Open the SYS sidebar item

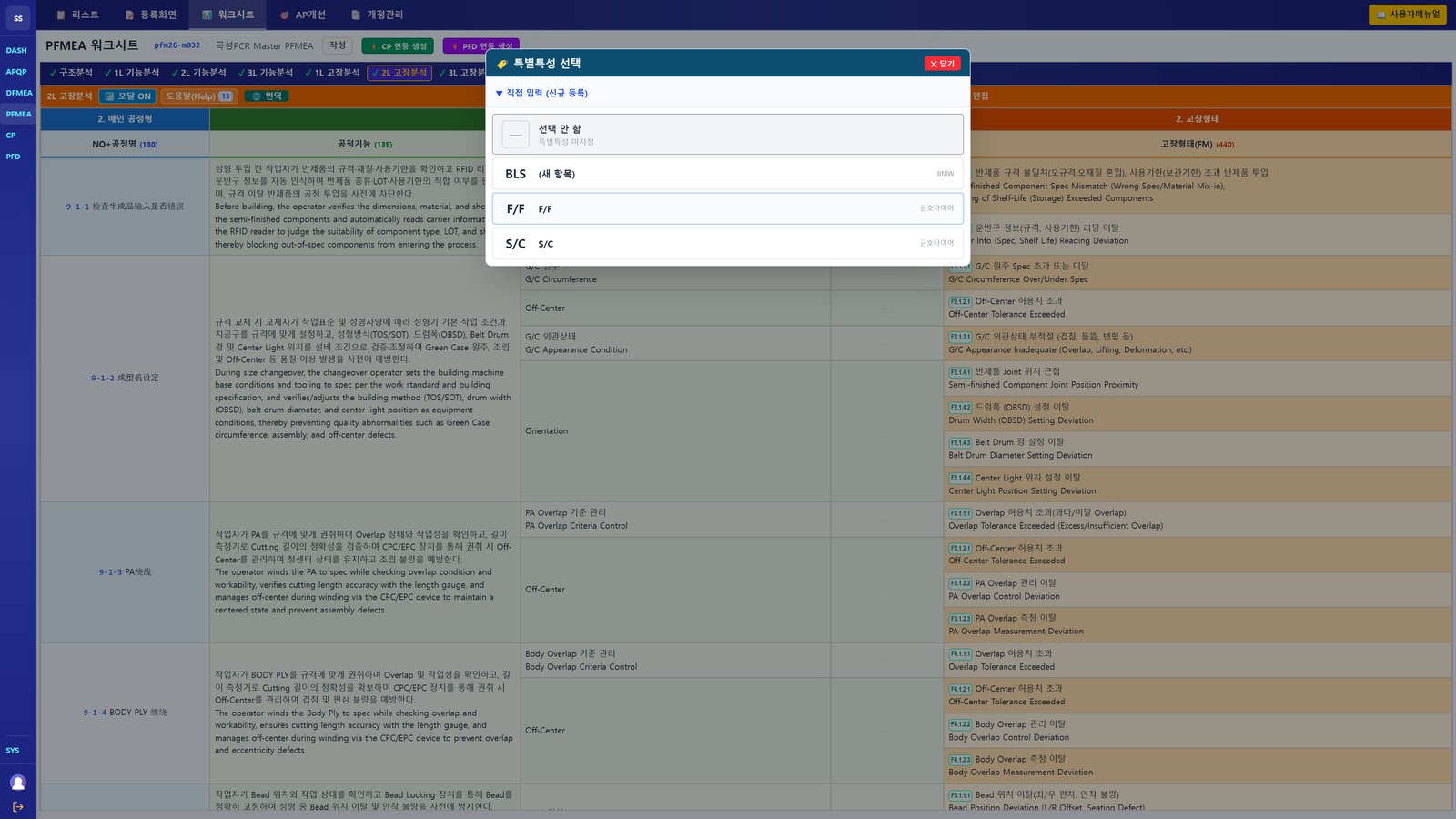13,751
